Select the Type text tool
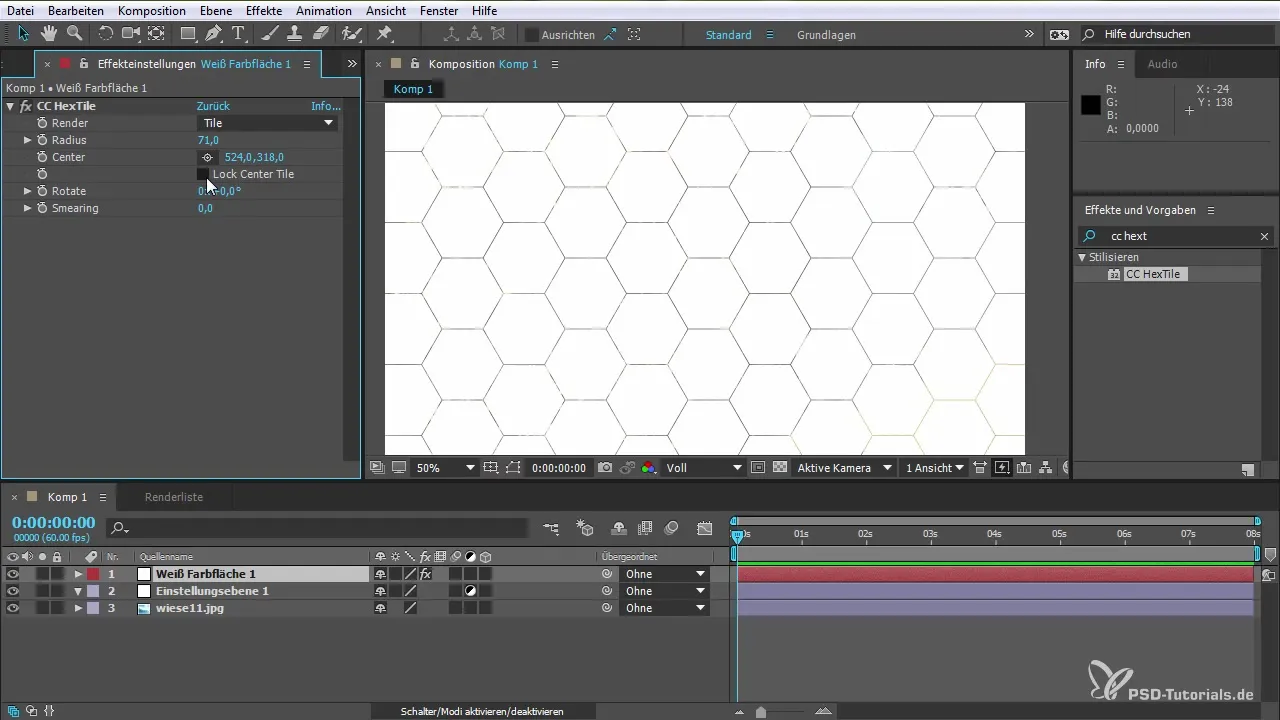1280x720 pixels. [238, 34]
